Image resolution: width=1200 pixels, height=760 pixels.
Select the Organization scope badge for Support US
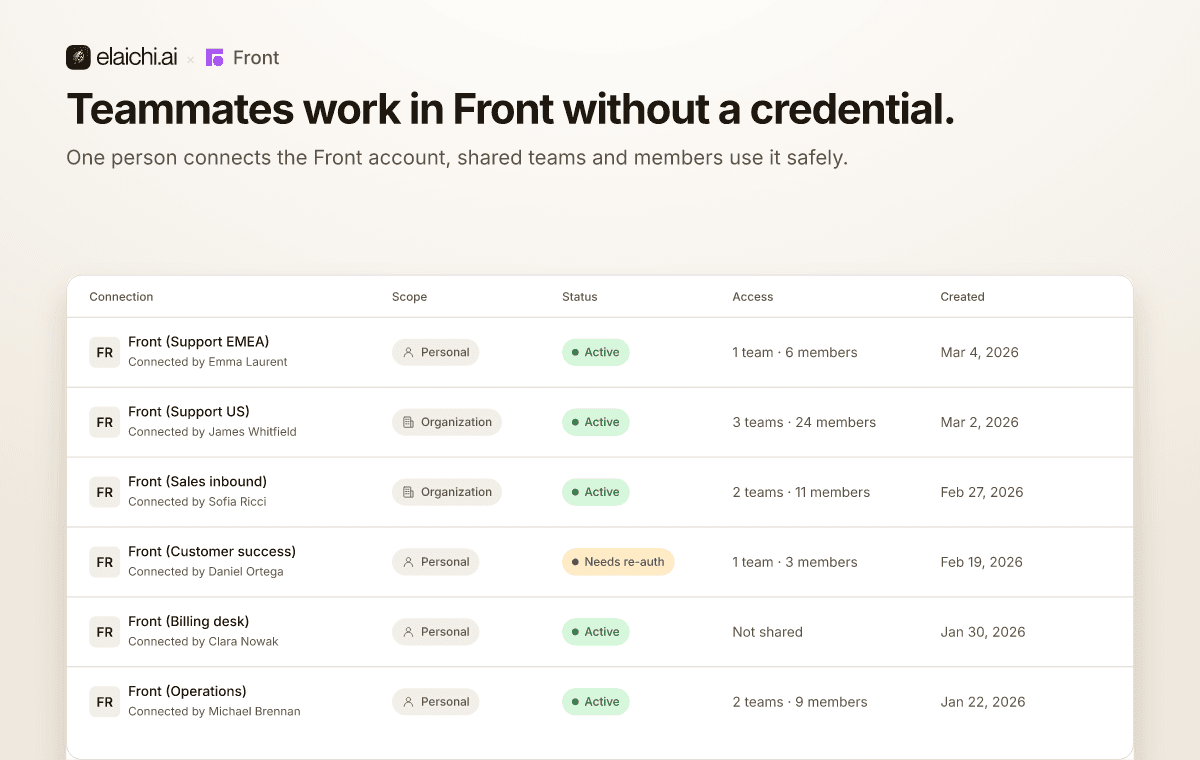click(x=447, y=422)
